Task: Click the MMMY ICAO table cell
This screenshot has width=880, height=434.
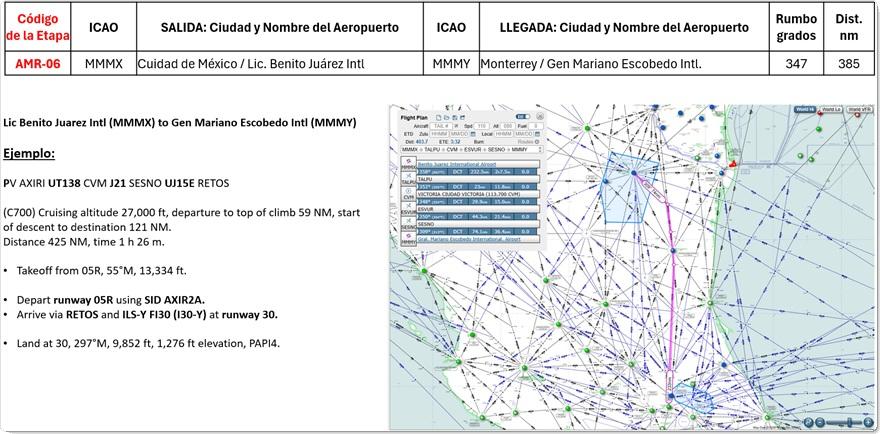Action: pyautogui.click(x=451, y=63)
